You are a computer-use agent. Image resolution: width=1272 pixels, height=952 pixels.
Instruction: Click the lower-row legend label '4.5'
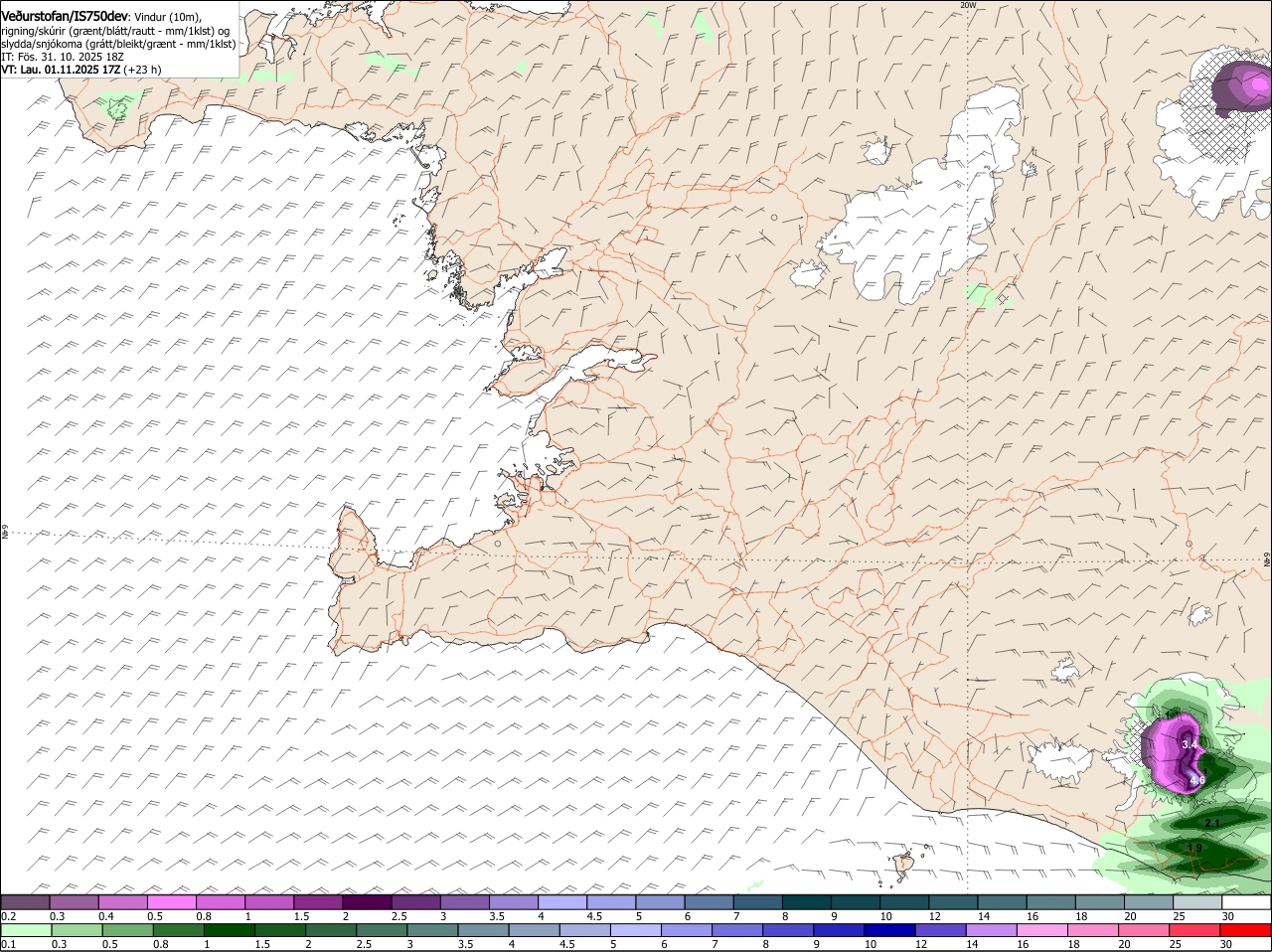567,944
